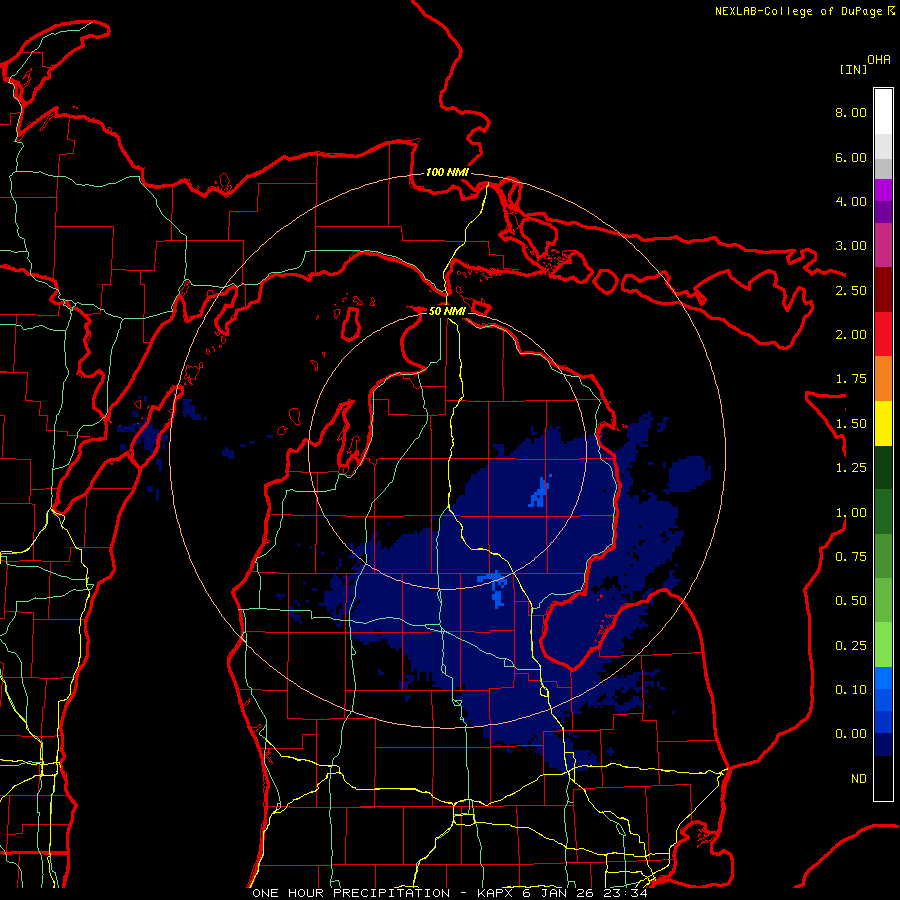900x900 pixels.
Task: Pick the magenta swatch beside 4.00
Action: (883, 190)
